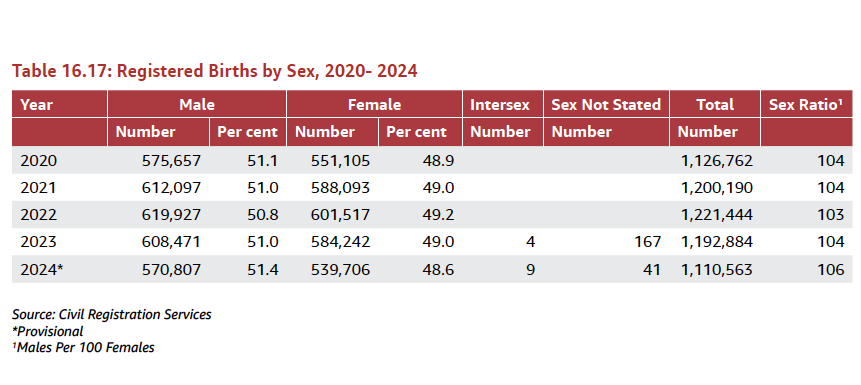Click the 2021 male number 612,097
This screenshot has height=385, width=861.
point(171,188)
